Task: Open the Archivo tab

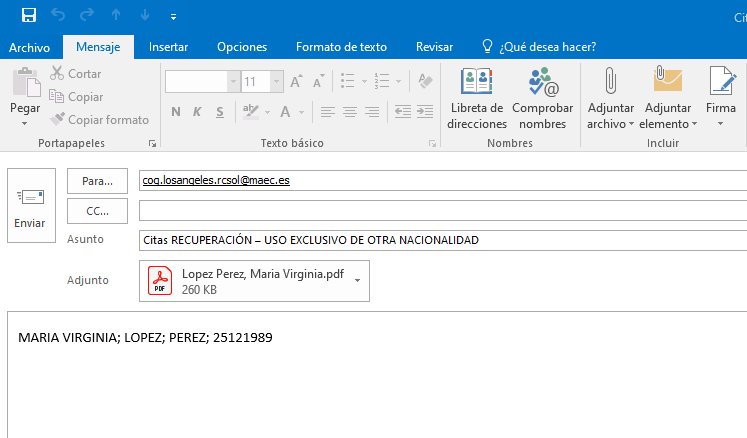Action: [30, 48]
